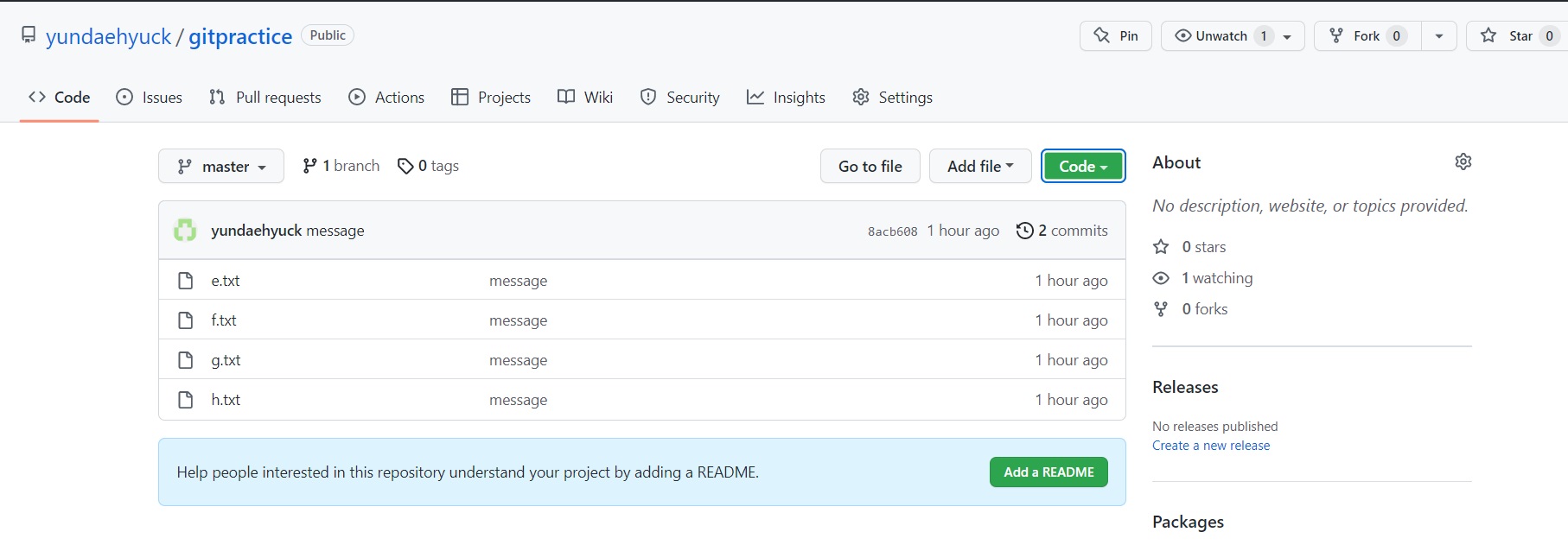Open the green Code clone dropdown
Viewport: 1568px width, 551px height.
point(1083,166)
